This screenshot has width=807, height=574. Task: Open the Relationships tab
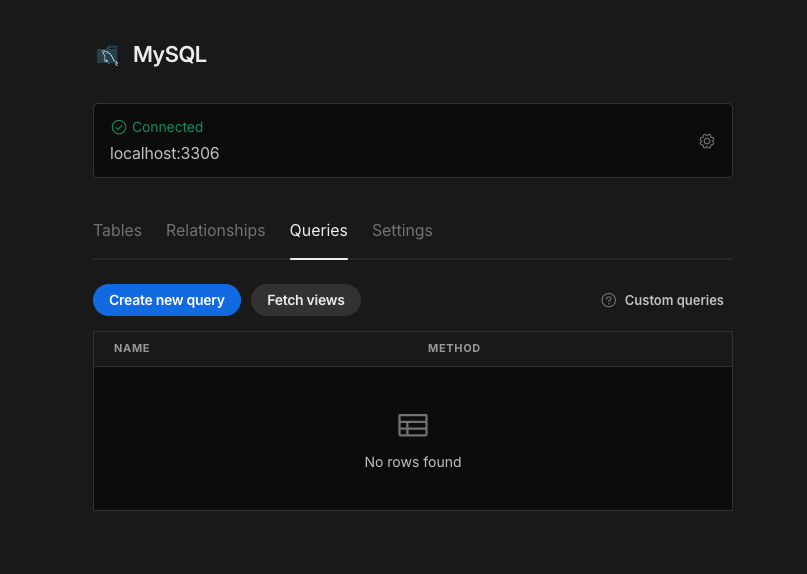coord(216,230)
